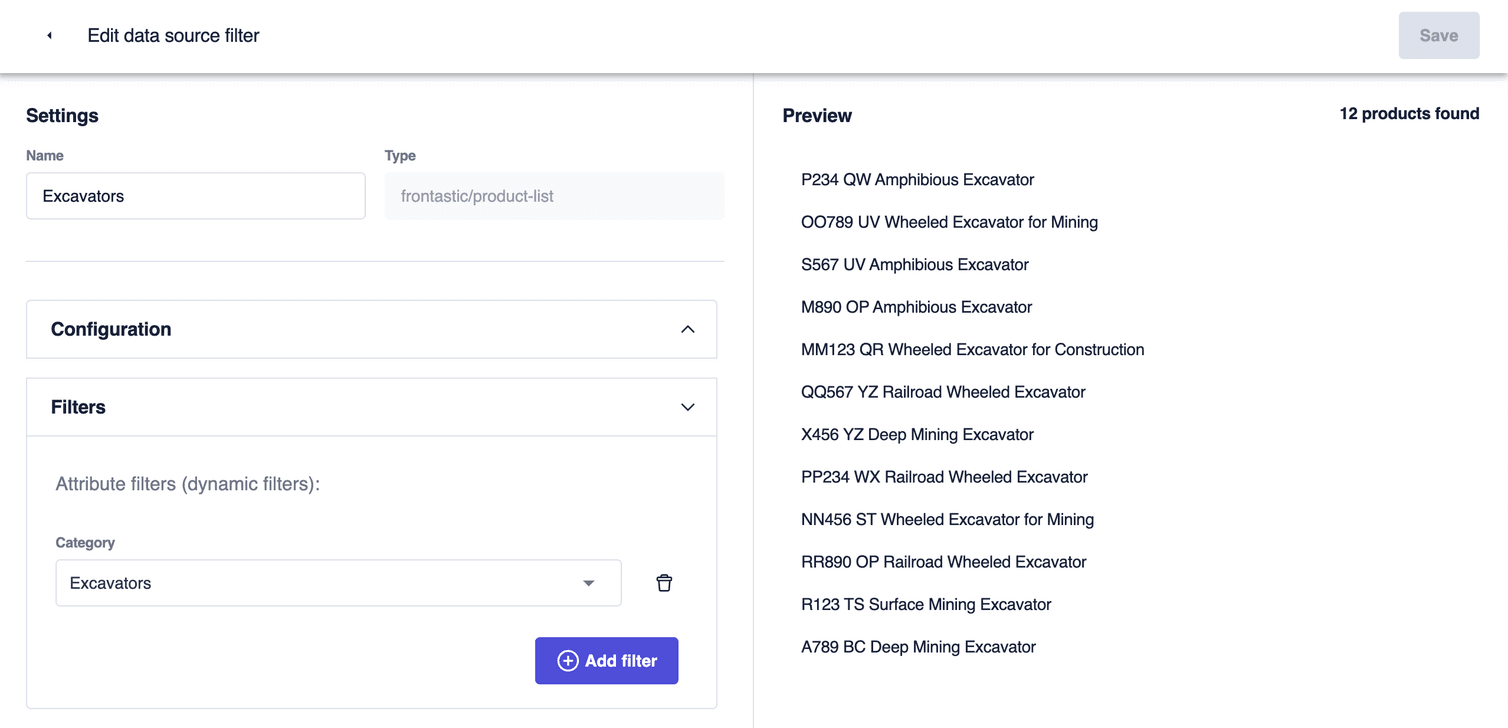Click the back arrow in the top bar
This screenshot has height=728, width=1508.
[x=49, y=34]
